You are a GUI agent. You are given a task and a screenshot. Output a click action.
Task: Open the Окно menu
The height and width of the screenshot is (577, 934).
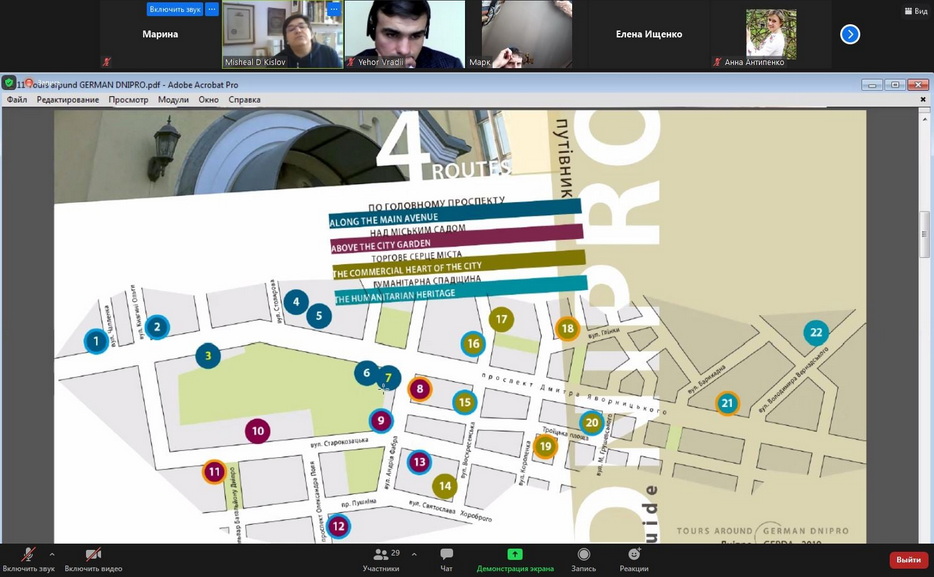point(208,99)
